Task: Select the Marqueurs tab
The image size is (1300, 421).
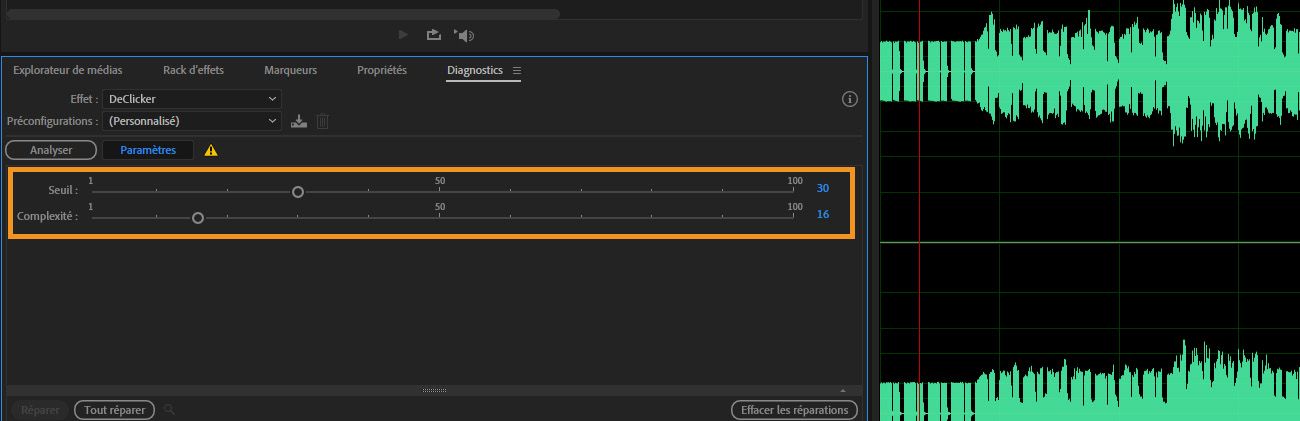Action: click(x=290, y=71)
